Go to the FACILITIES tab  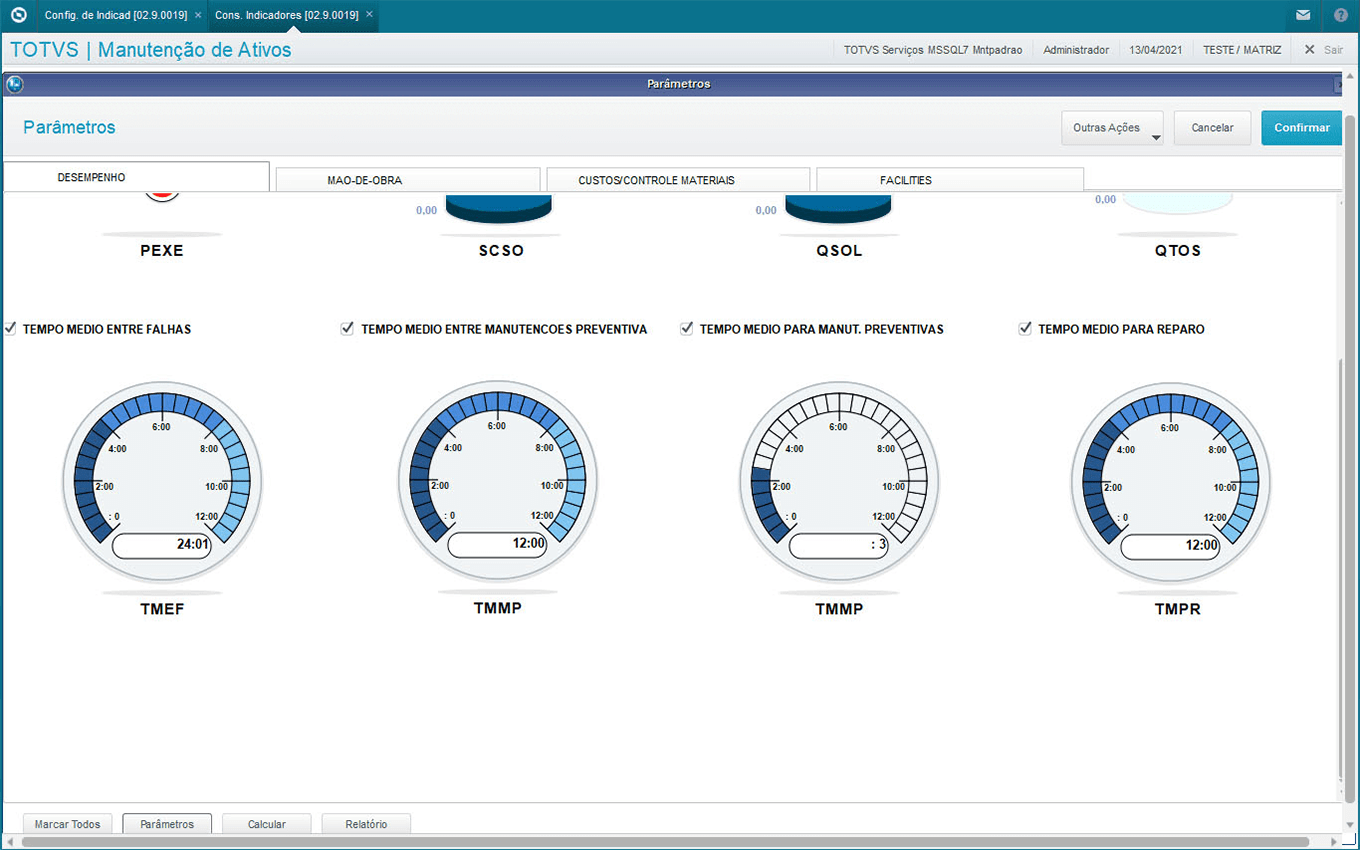pos(950,180)
